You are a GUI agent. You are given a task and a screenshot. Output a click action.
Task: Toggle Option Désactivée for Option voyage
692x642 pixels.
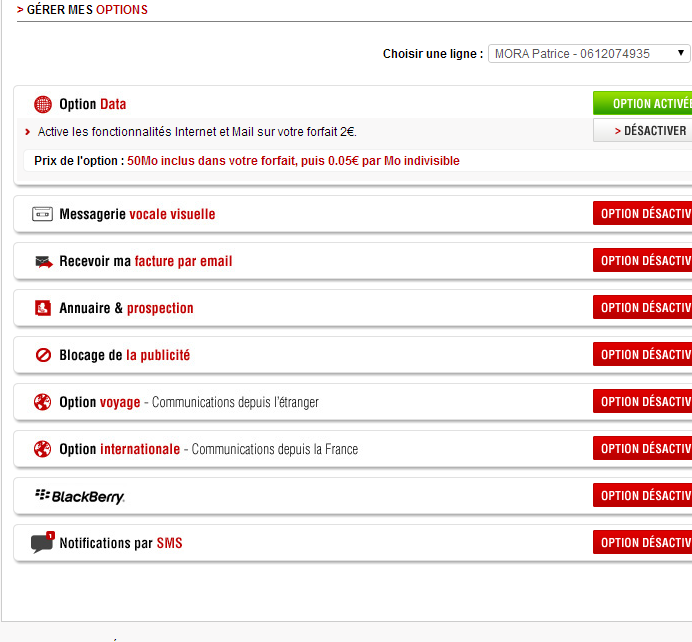coord(642,402)
